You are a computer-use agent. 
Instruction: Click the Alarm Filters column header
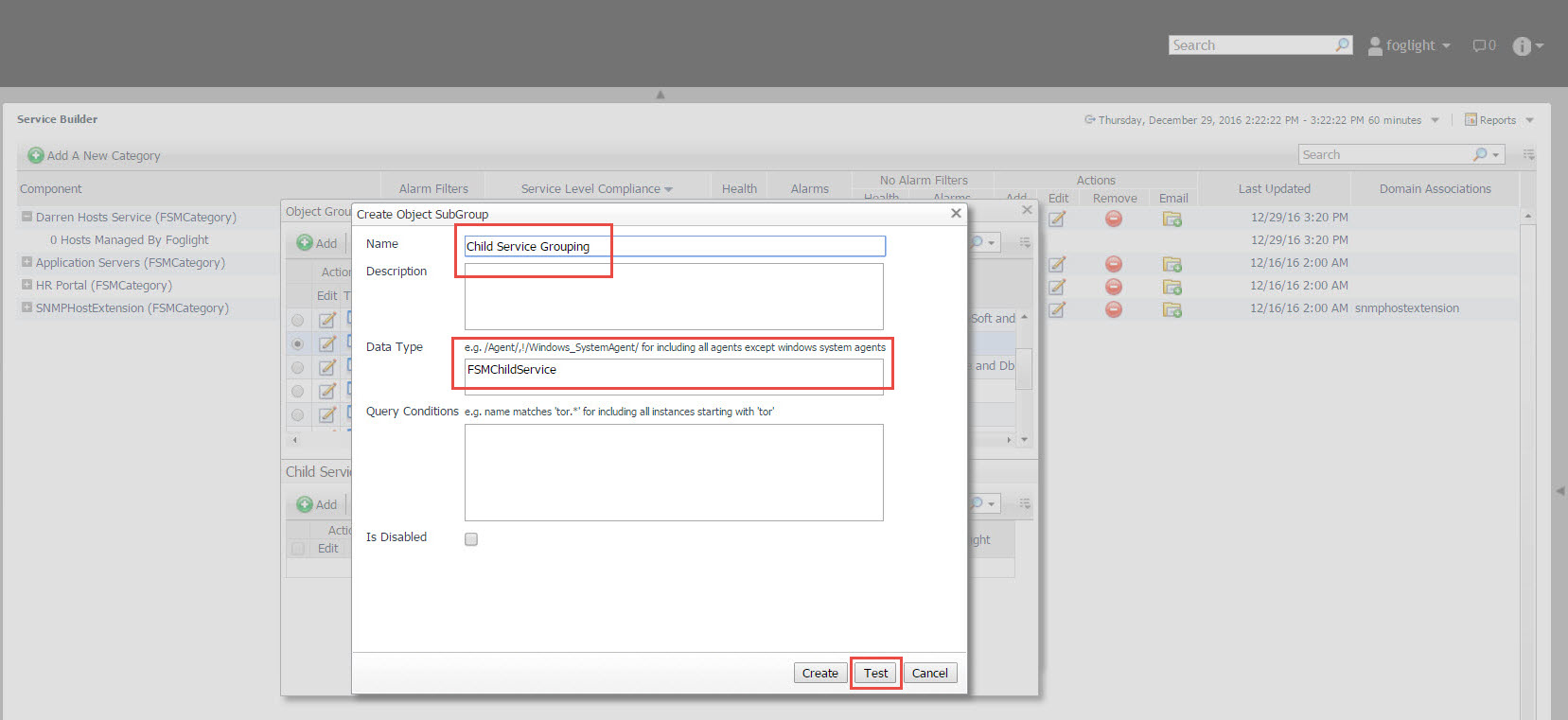pos(433,188)
